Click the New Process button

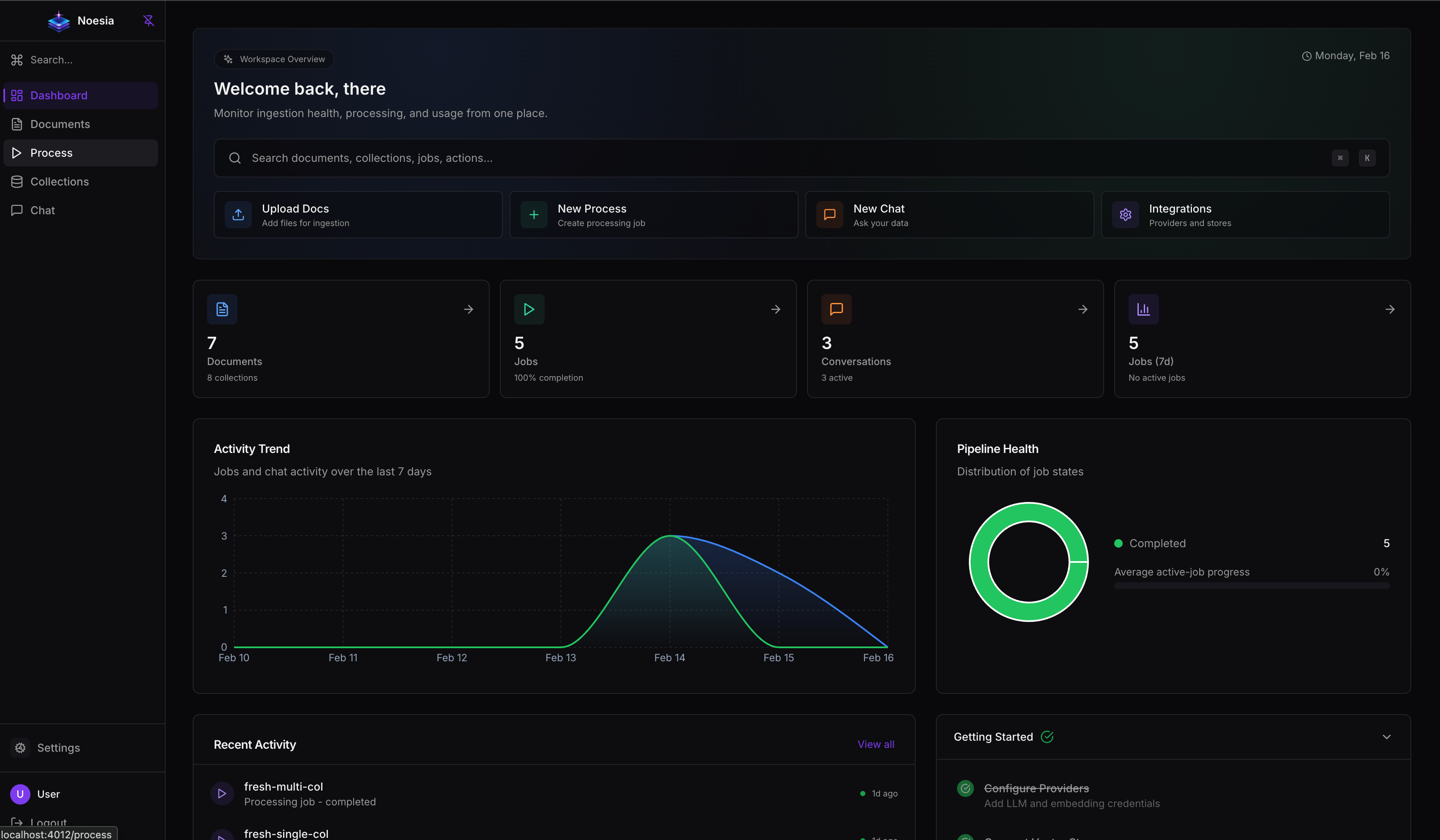click(653, 214)
